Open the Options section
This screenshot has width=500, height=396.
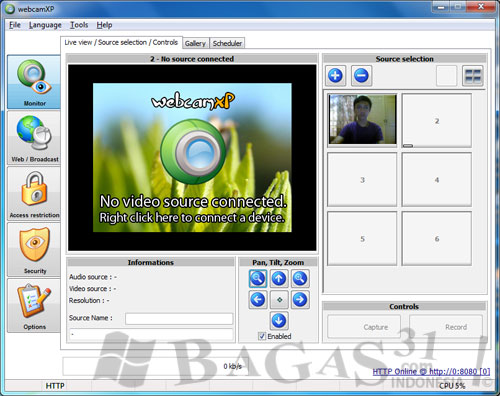(x=34, y=306)
